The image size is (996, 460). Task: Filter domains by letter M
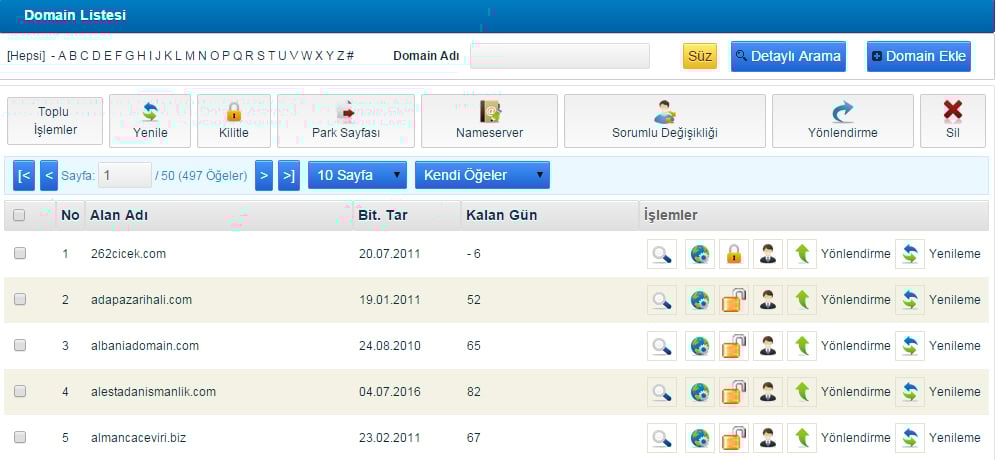click(191, 56)
